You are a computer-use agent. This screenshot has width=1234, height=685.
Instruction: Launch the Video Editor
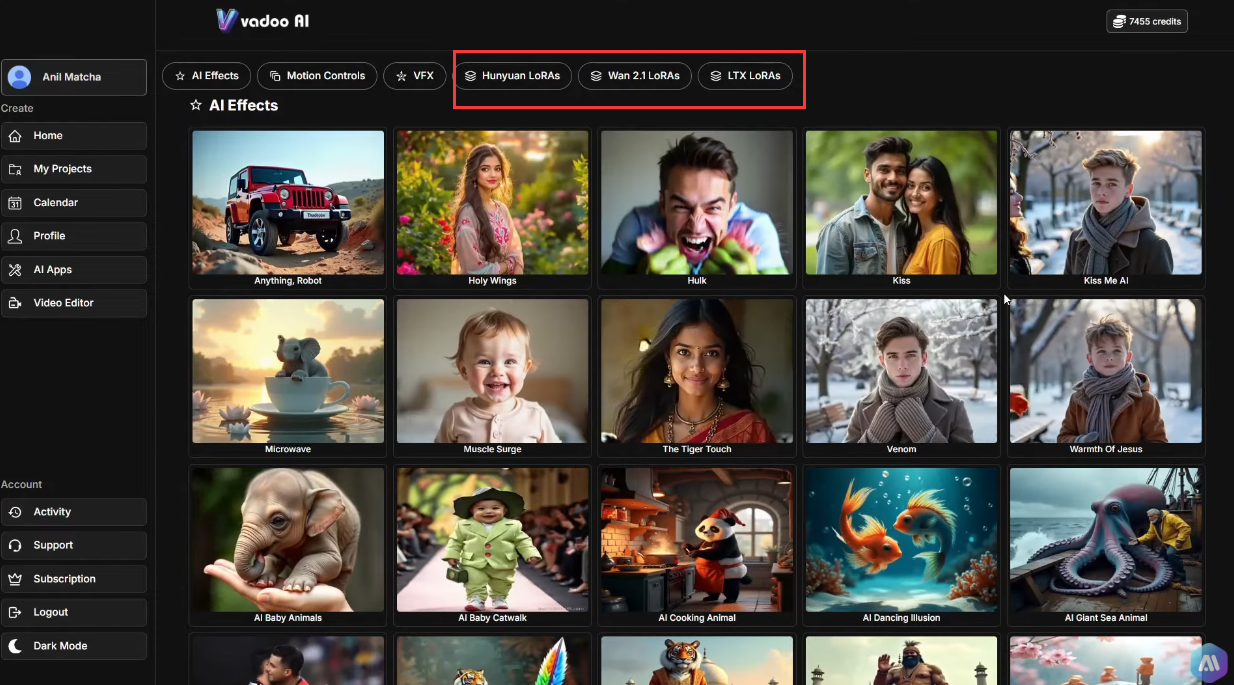click(74, 303)
